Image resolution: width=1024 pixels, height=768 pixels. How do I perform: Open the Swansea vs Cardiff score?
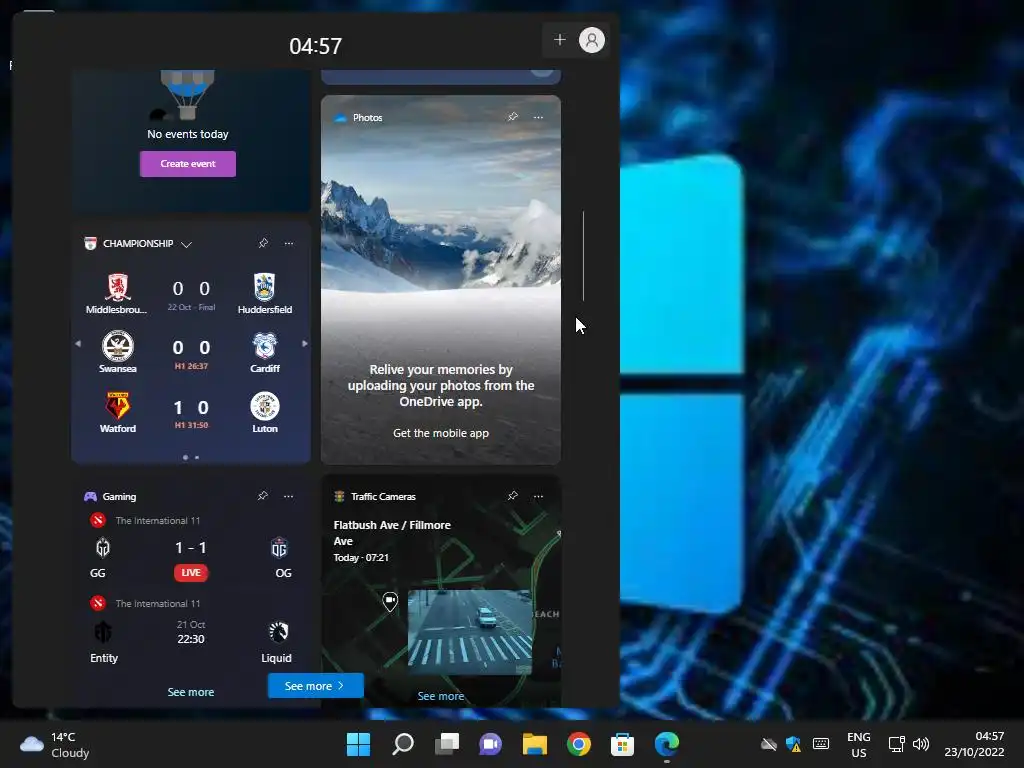click(191, 347)
